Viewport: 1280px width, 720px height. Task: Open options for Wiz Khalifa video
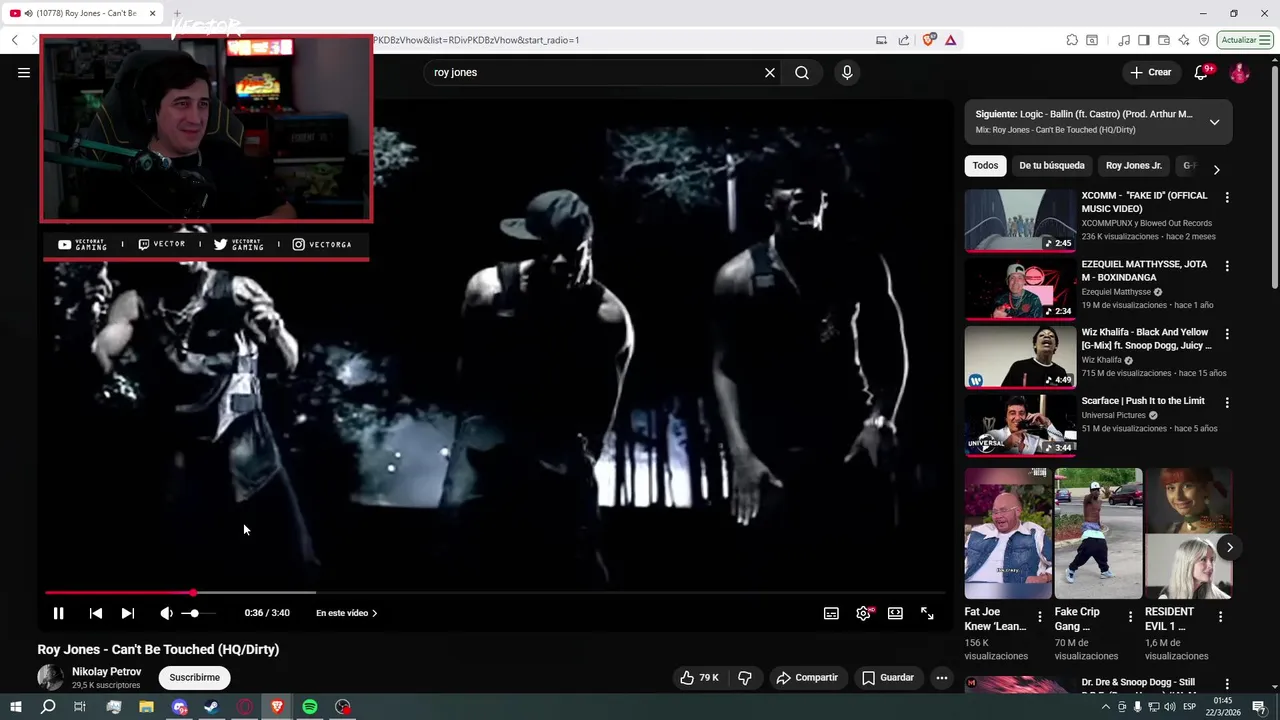click(x=1227, y=334)
